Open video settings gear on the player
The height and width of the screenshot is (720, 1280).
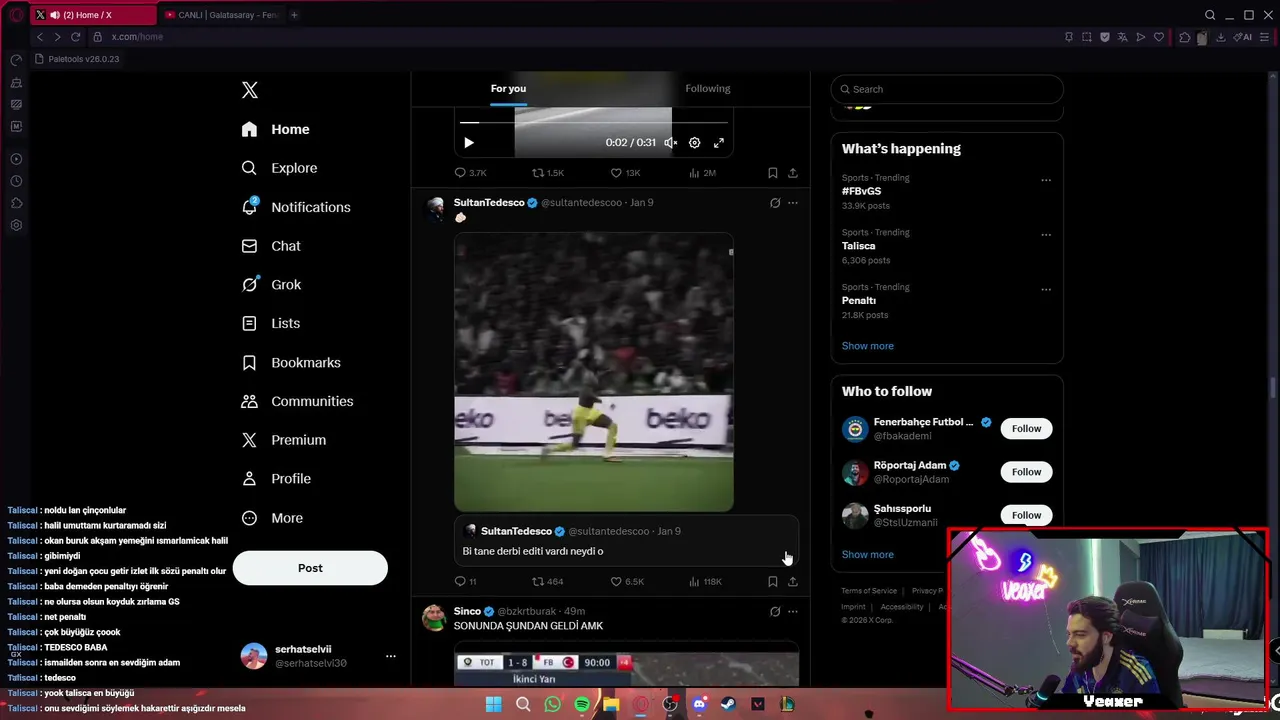coord(695,143)
